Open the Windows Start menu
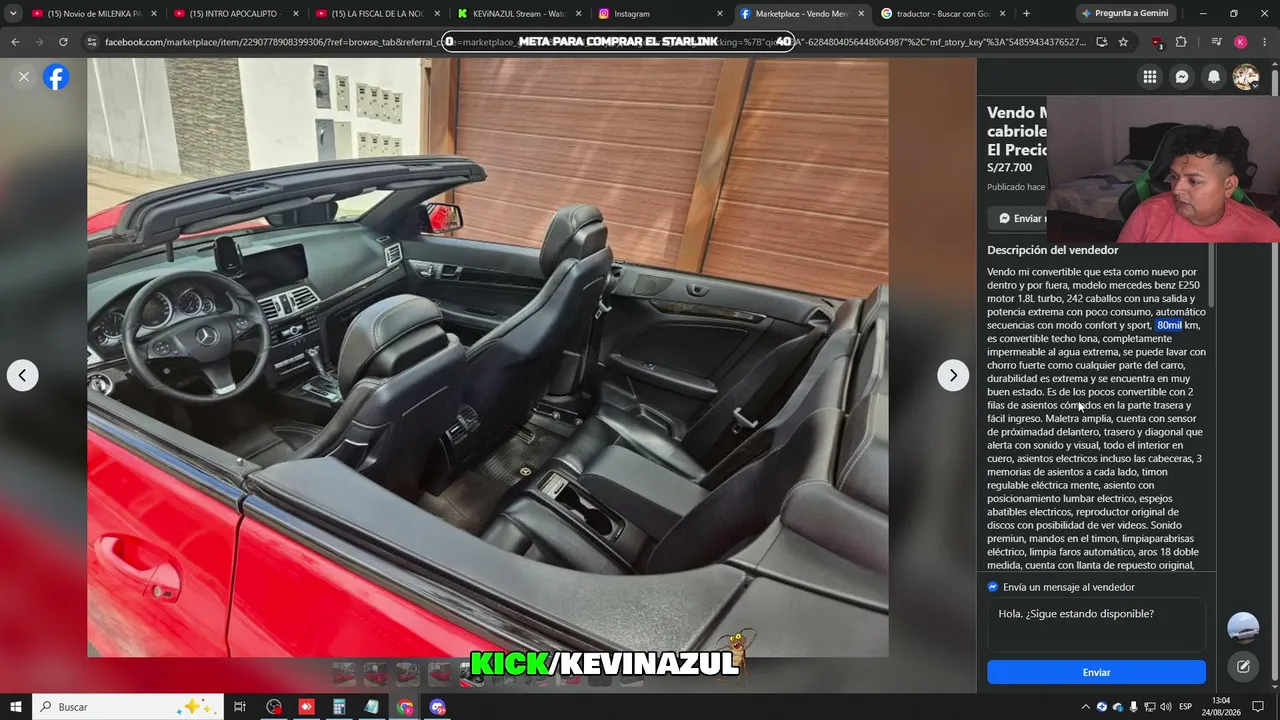Viewport: 1280px width, 720px height. pyautogui.click(x=16, y=707)
